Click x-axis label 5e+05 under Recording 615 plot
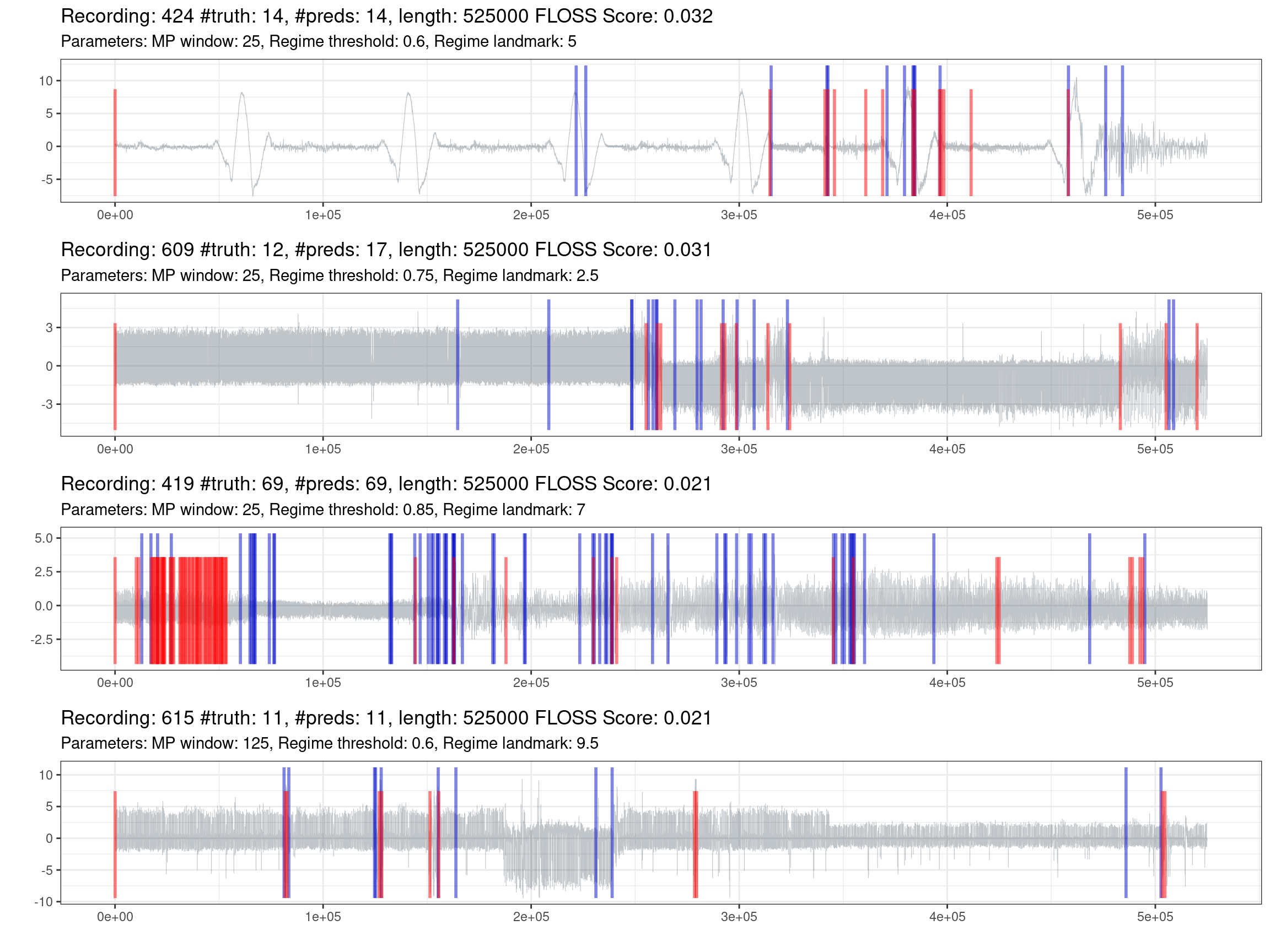The image size is (1270, 952). click(1155, 917)
